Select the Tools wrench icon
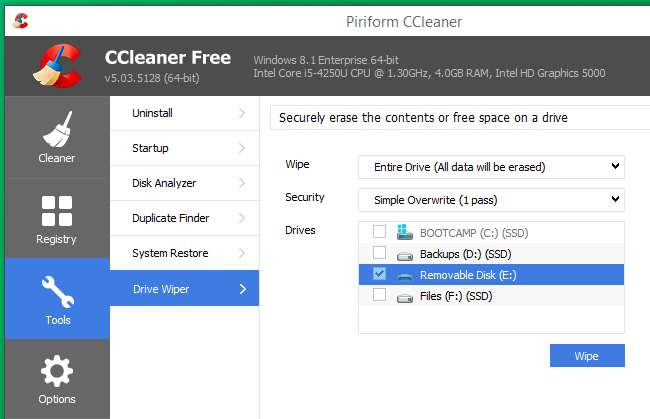650x419 pixels. (58, 292)
